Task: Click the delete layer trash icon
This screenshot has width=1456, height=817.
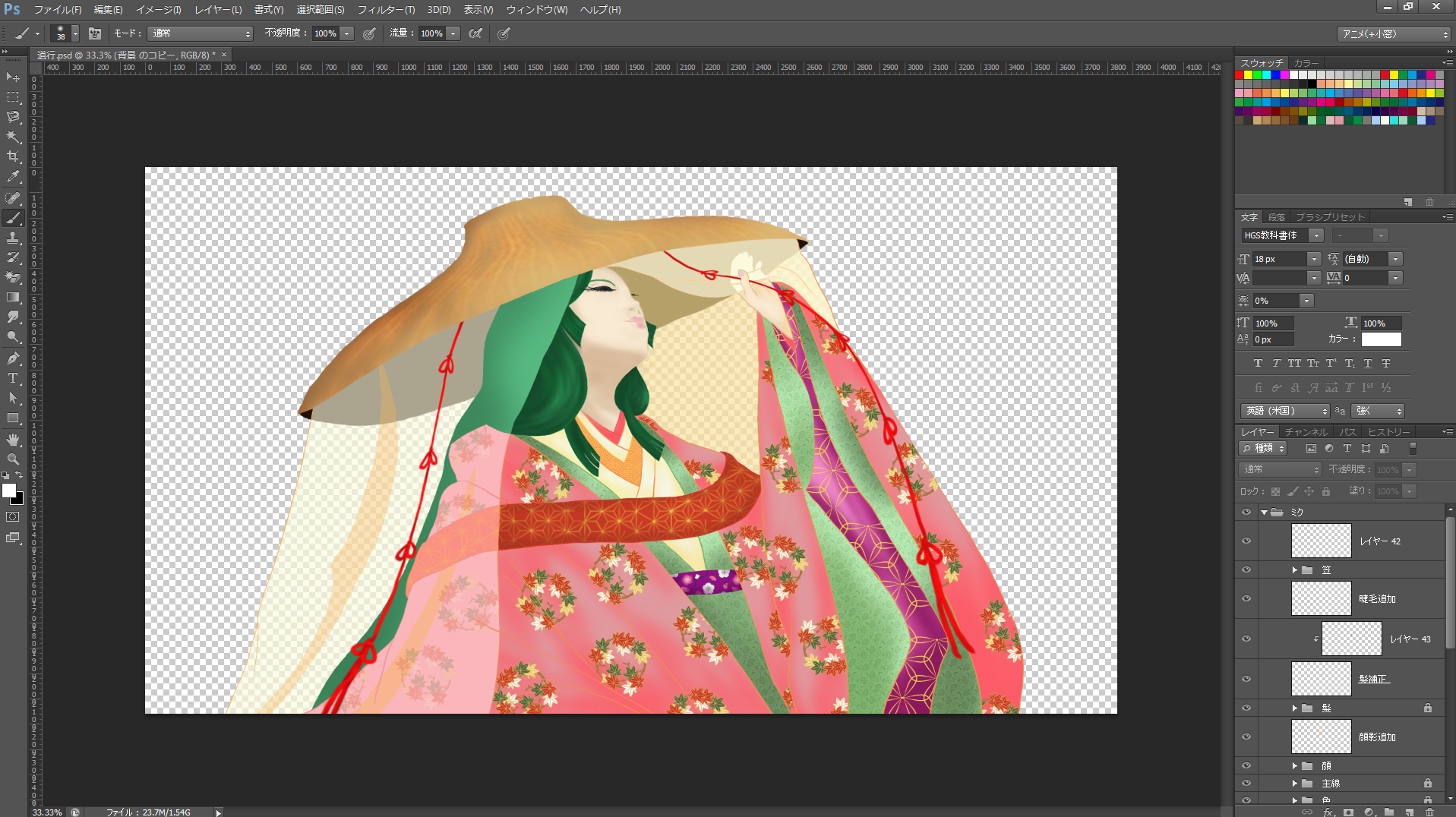Action: tap(1429, 812)
